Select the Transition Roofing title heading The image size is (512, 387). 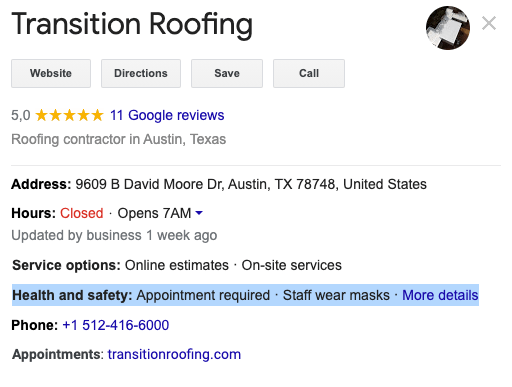click(x=132, y=24)
